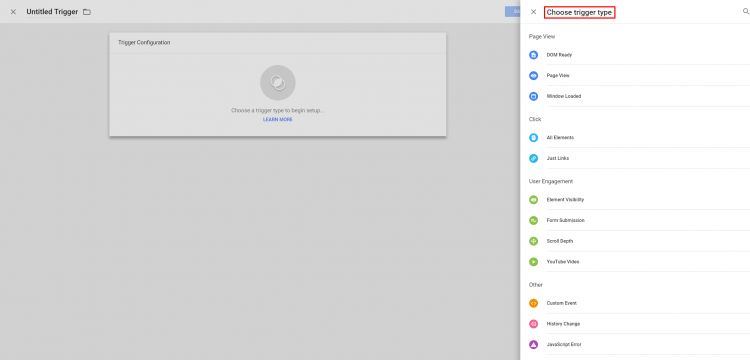Click the All Elements click icon
750x360 pixels.
click(533, 138)
